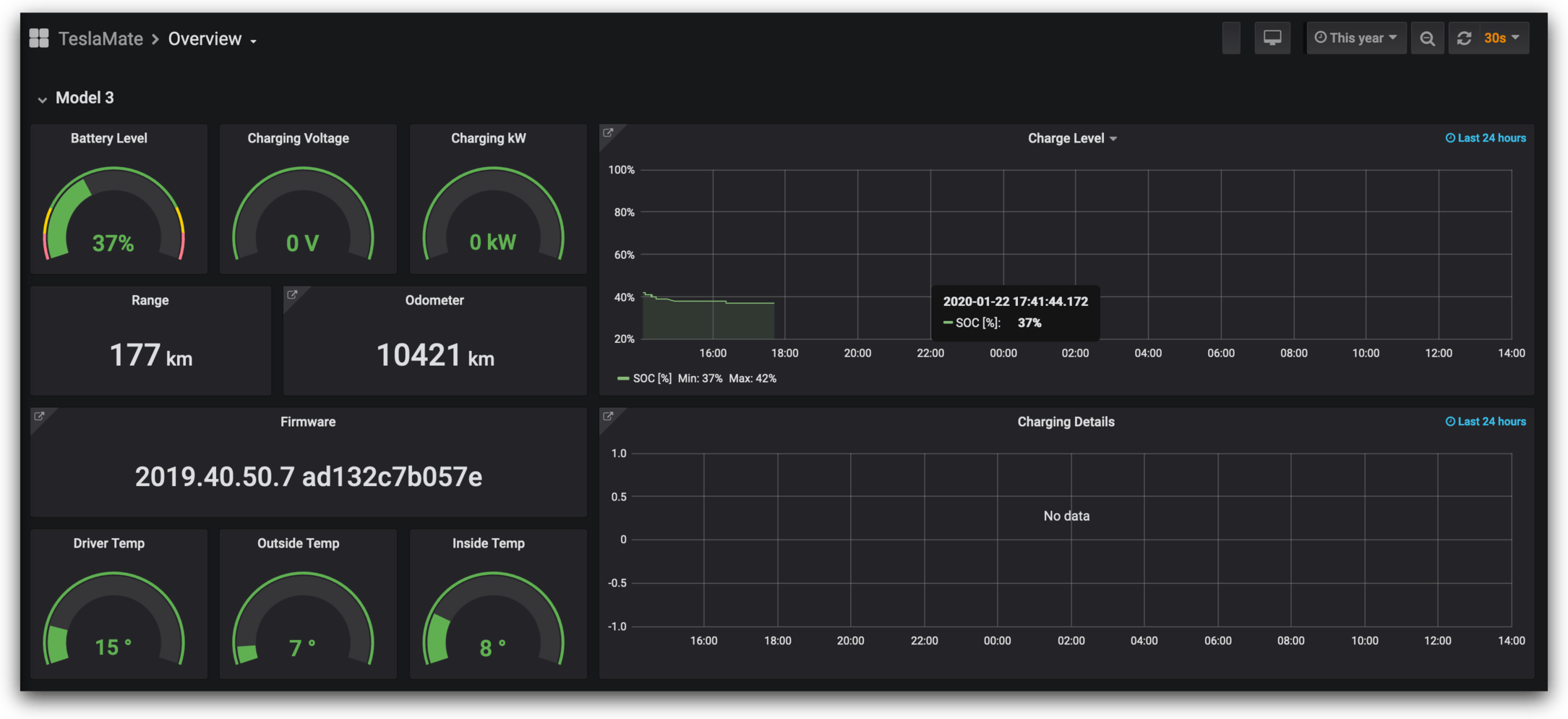Open the Charge Level panel link icon
The image size is (1568, 719).
point(609,133)
